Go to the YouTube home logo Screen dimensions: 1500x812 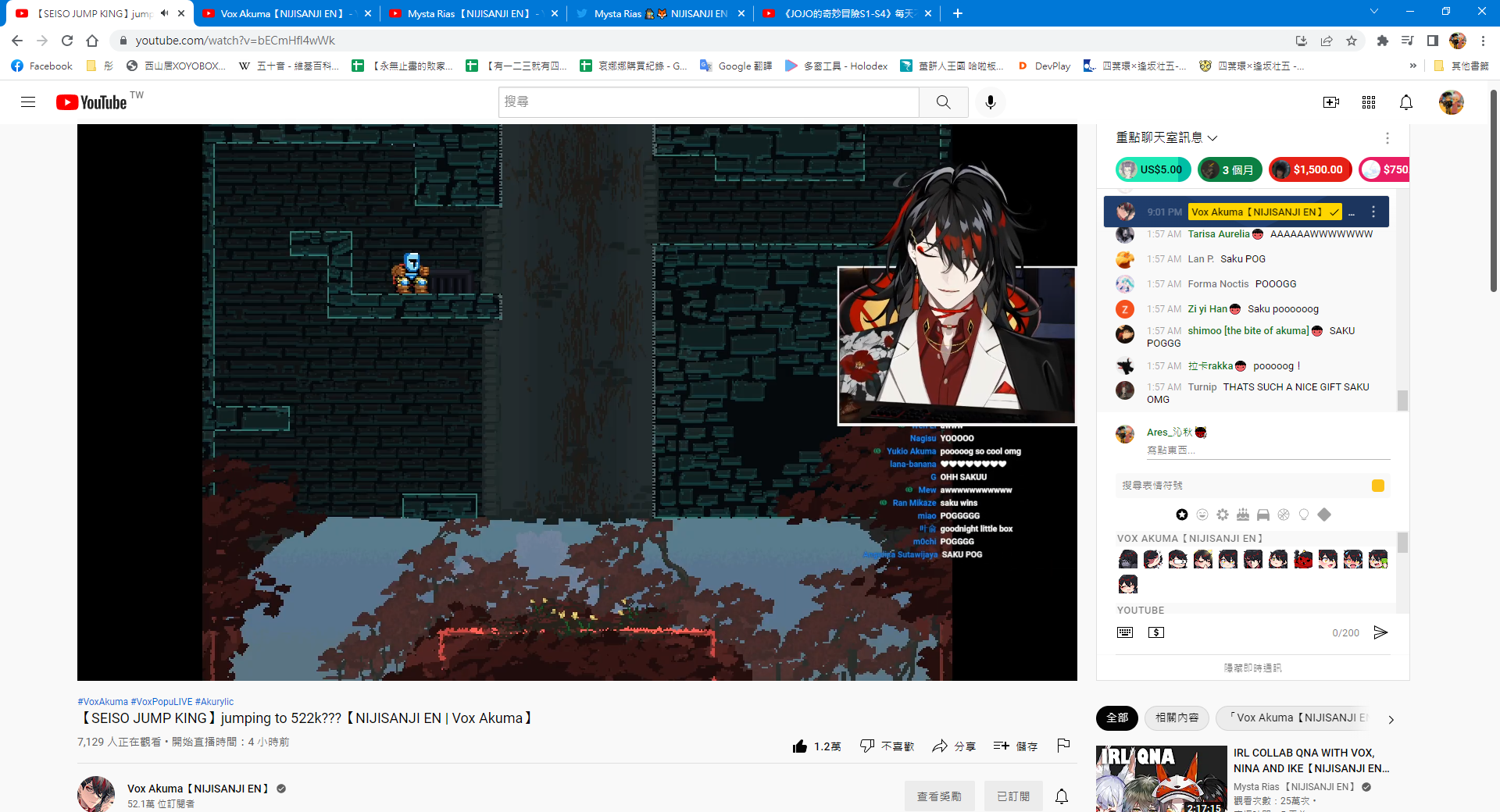(91, 102)
